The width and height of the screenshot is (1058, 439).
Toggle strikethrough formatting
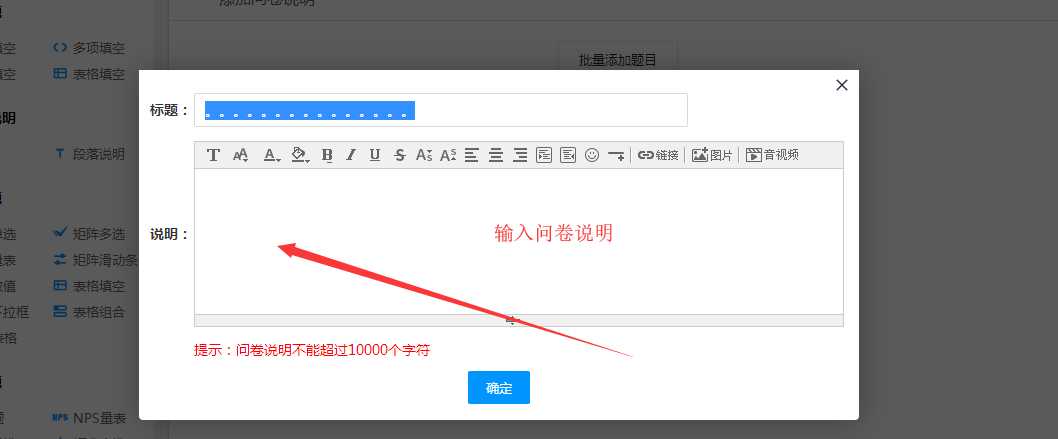[399, 155]
